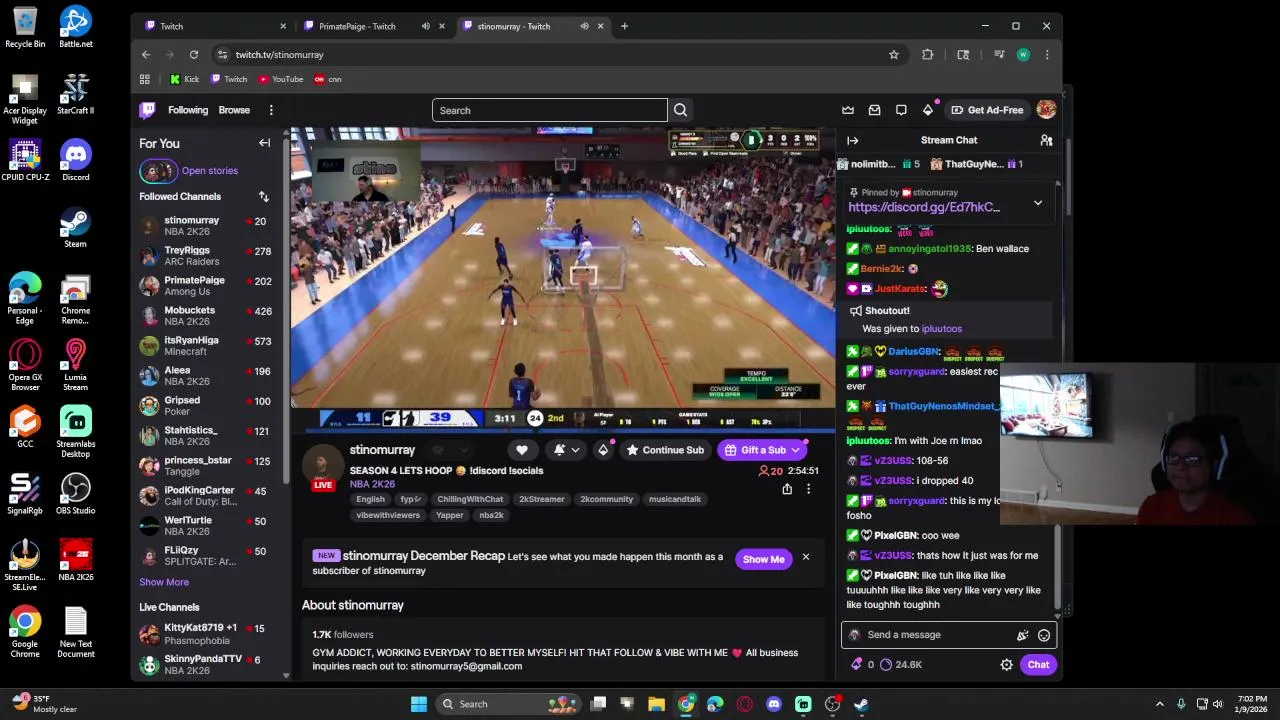Select the ChillingWithChat tag

point(470,499)
